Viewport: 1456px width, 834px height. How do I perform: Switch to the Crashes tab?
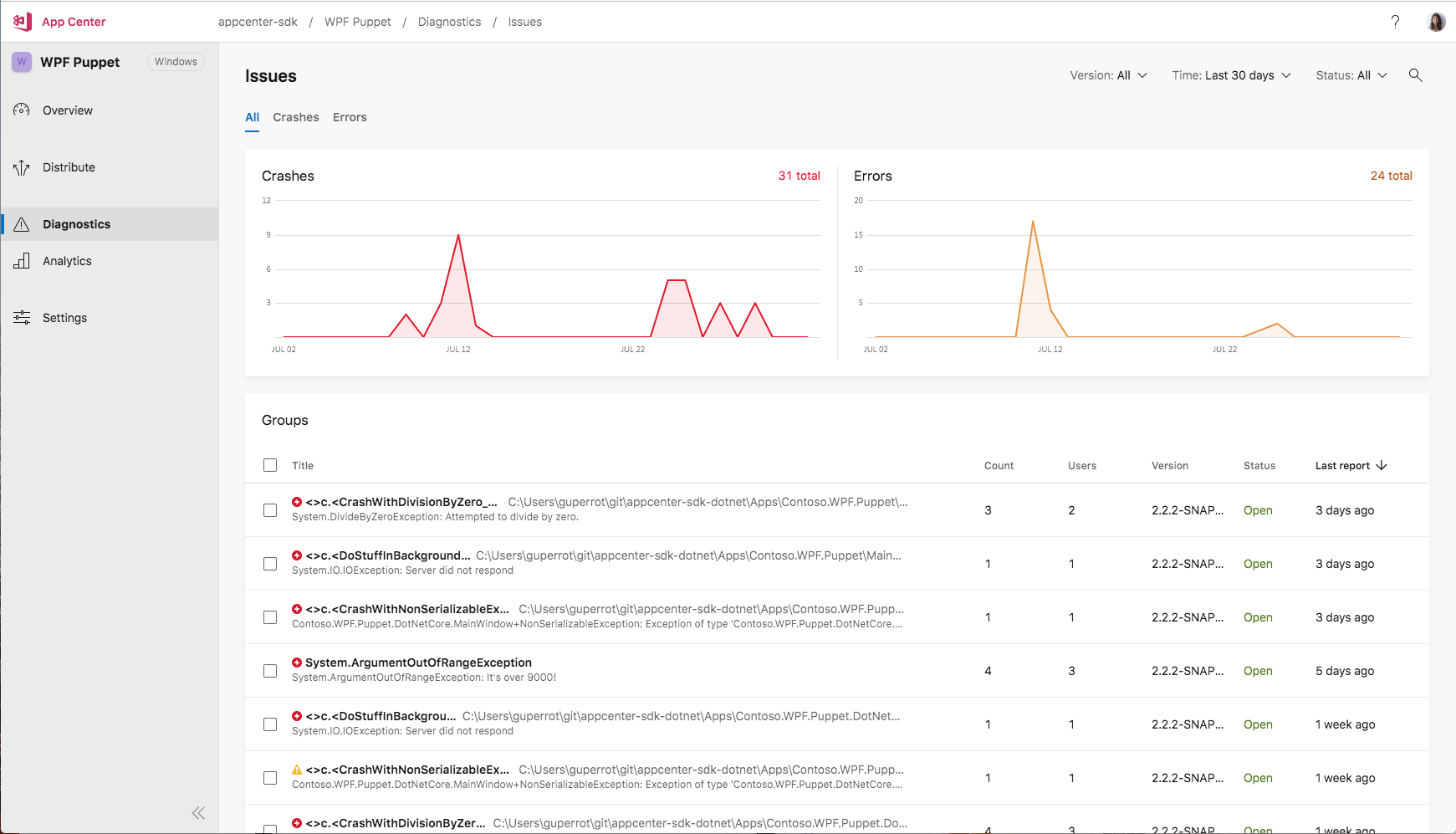[296, 117]
